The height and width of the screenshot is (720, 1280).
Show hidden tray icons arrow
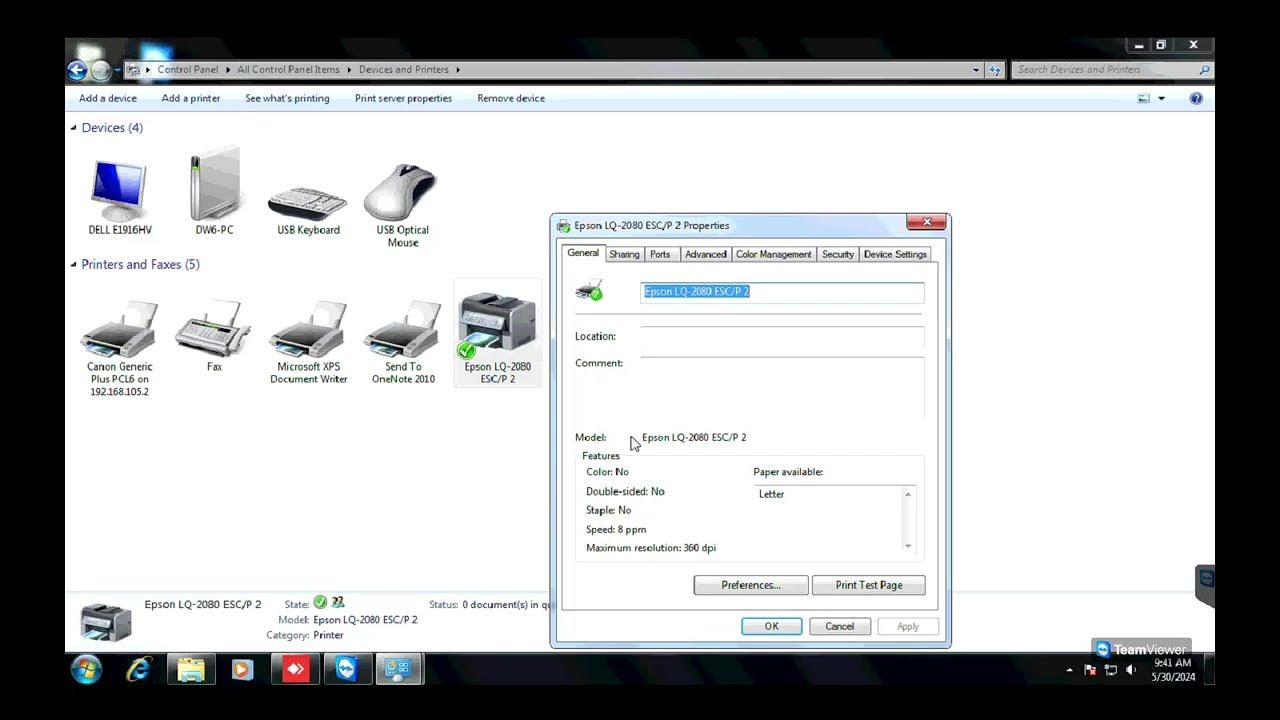(1069, 670)
